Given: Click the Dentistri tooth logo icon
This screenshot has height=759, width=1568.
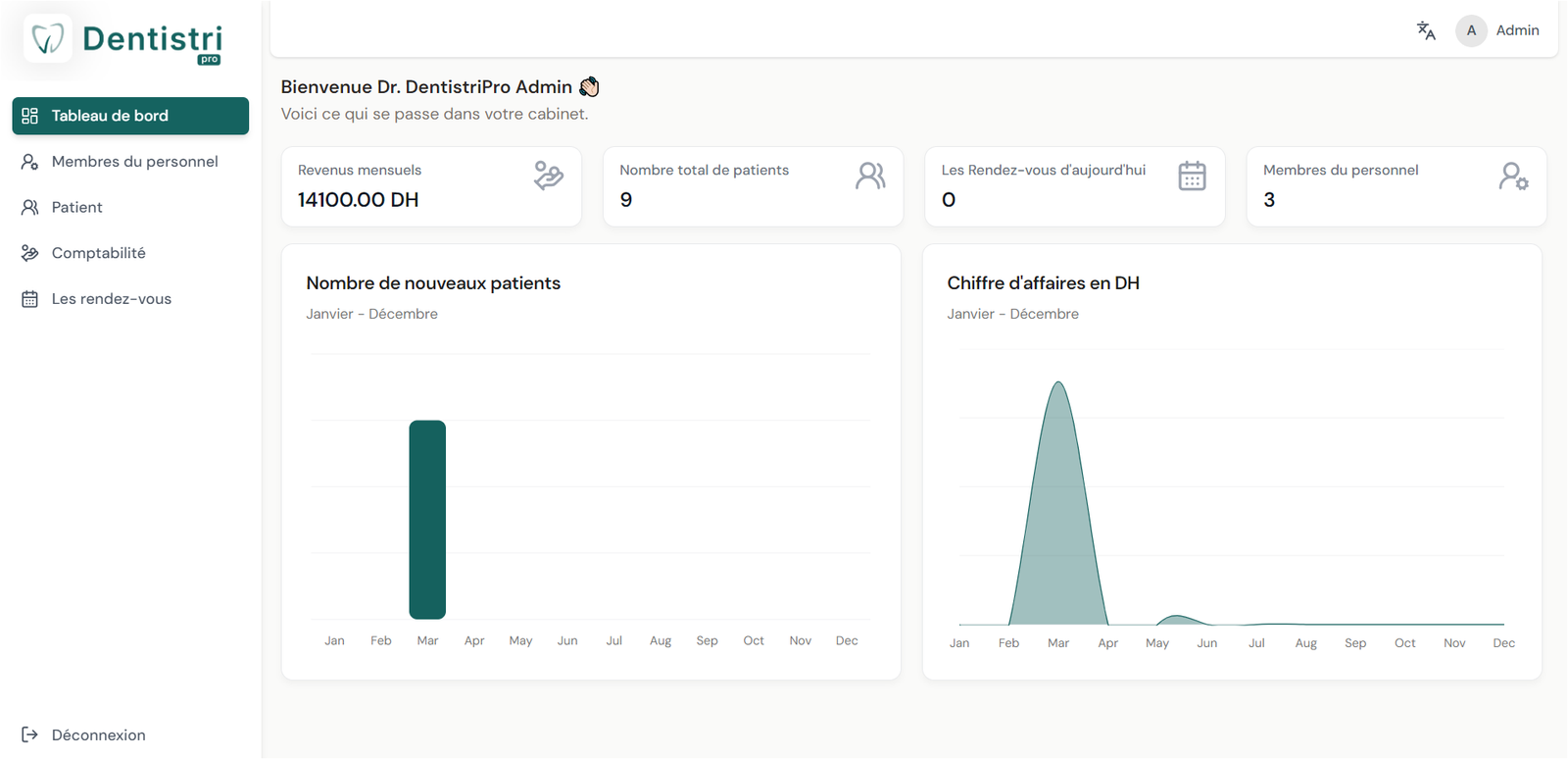Looking at the screenshot, I should [x=47, y=39].
